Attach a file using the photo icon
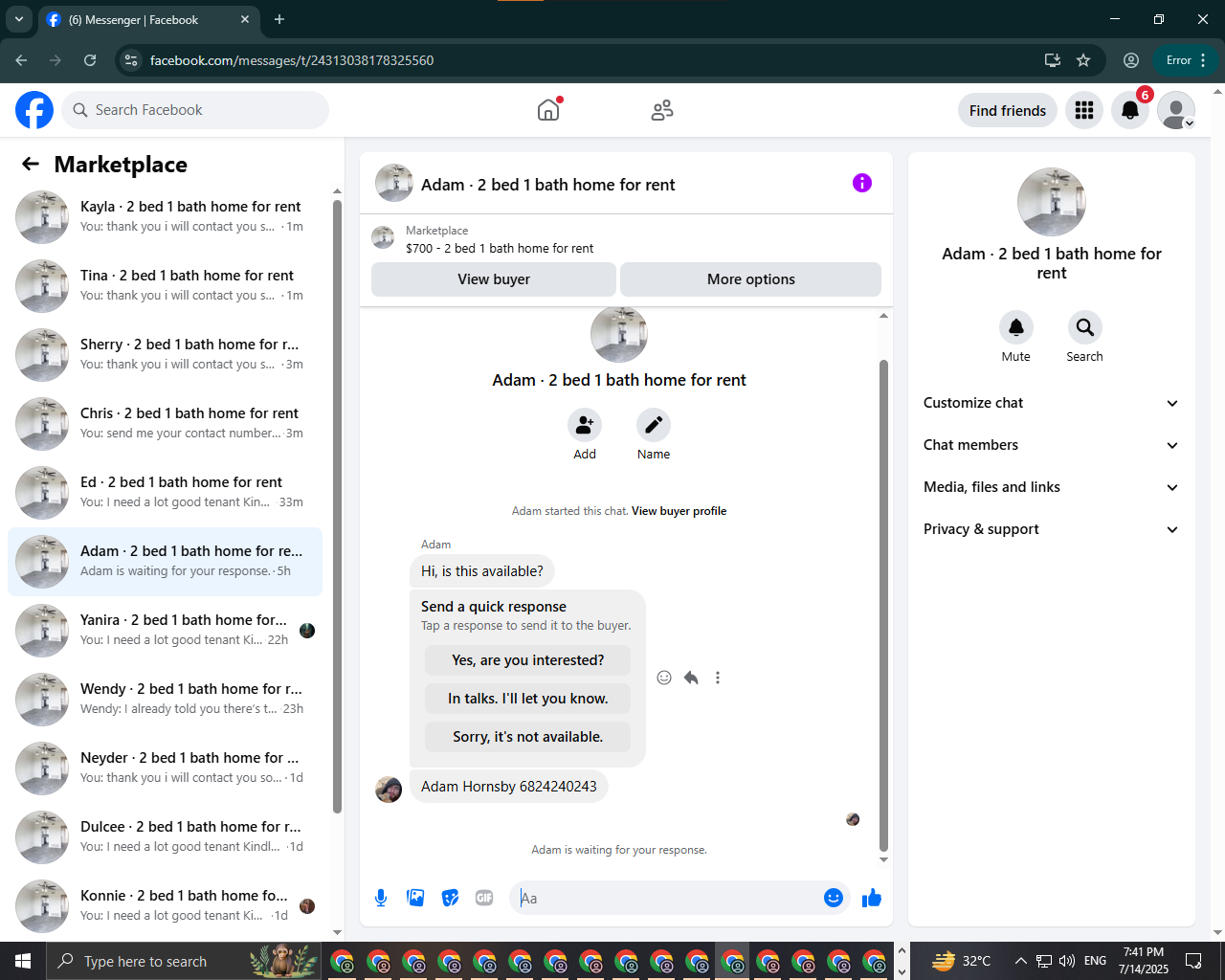This screenshot has height=980, width=1225. coord(415,898)
